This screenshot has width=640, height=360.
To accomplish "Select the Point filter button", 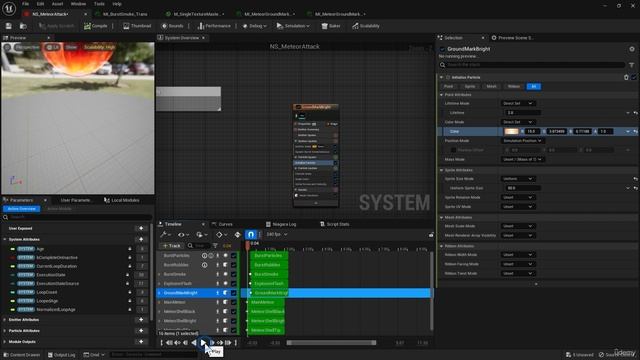I will pyautogui.click(x=448, y=86).
